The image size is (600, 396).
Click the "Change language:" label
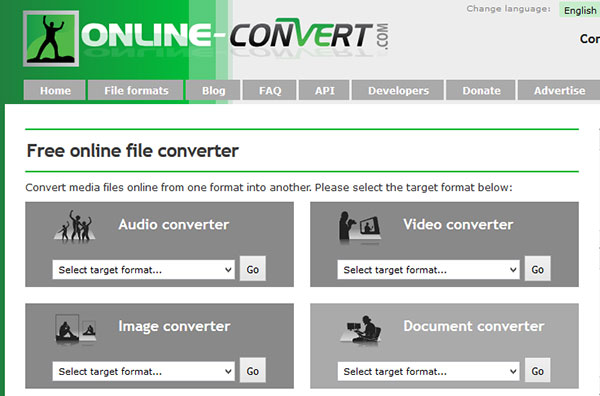tap(508, 9)
